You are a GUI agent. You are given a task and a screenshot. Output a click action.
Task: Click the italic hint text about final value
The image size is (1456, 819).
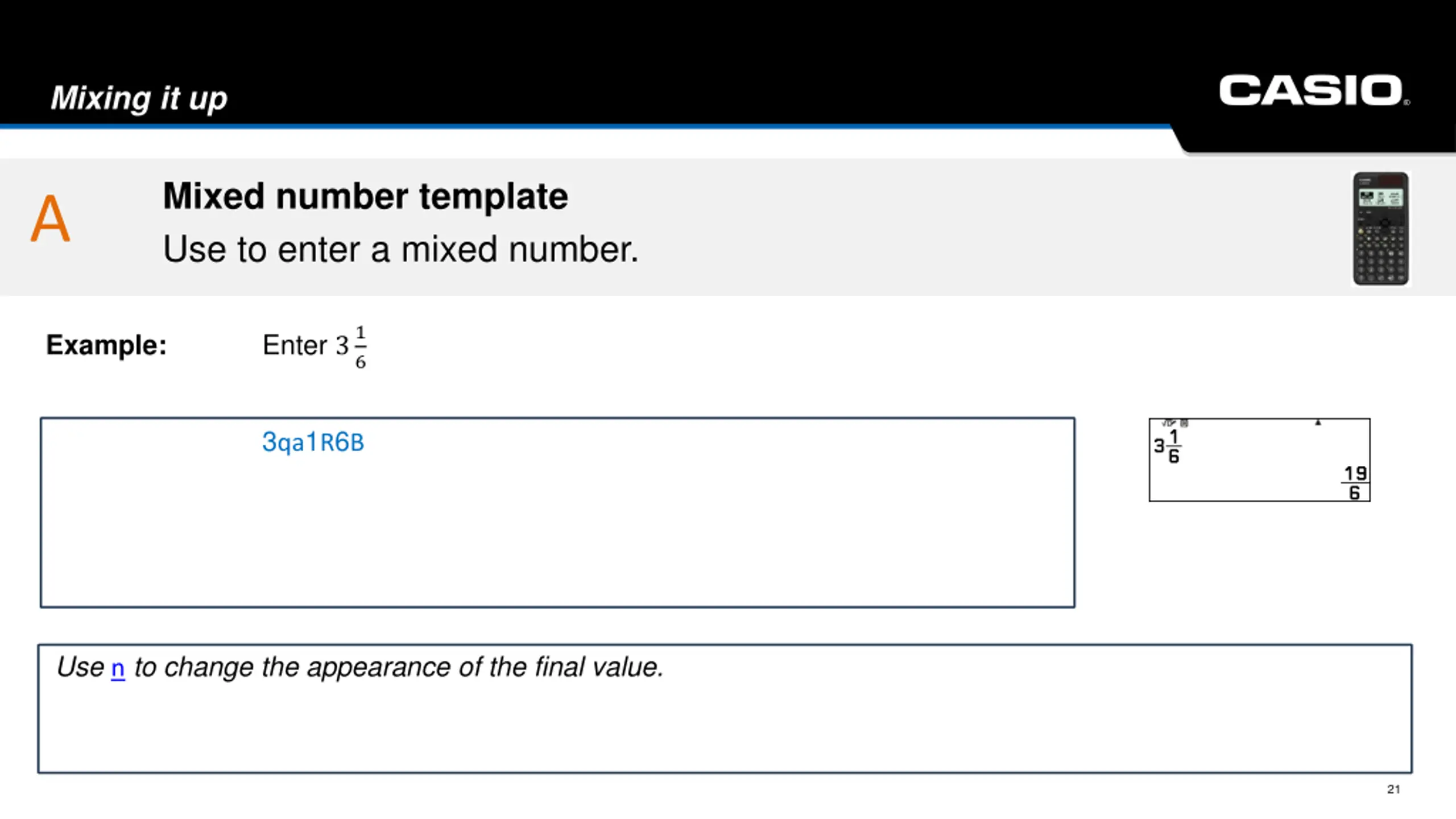(360, 667)
